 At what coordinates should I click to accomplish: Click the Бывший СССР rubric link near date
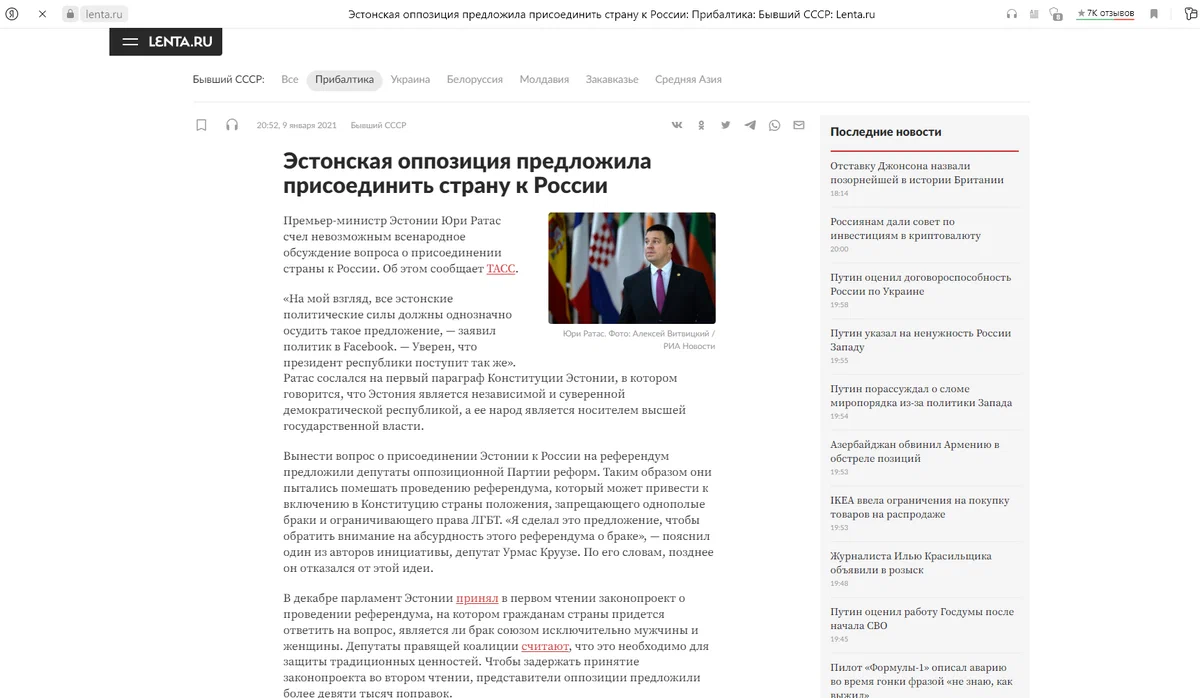(378, 125)
